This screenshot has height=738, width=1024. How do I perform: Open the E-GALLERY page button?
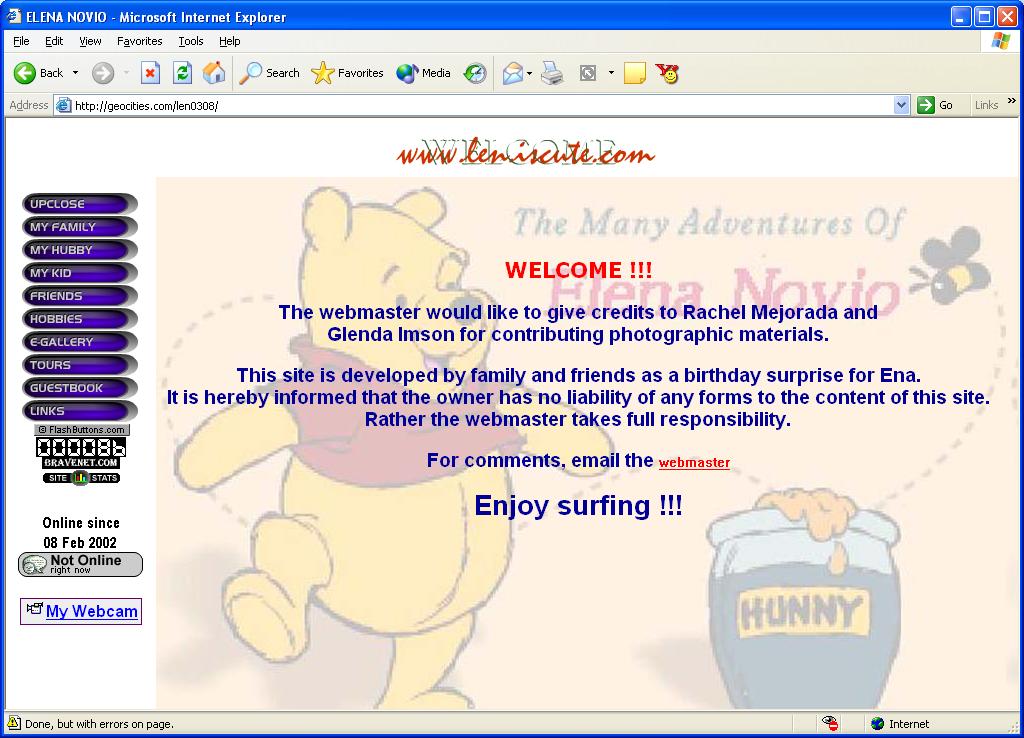pos(80,342)
